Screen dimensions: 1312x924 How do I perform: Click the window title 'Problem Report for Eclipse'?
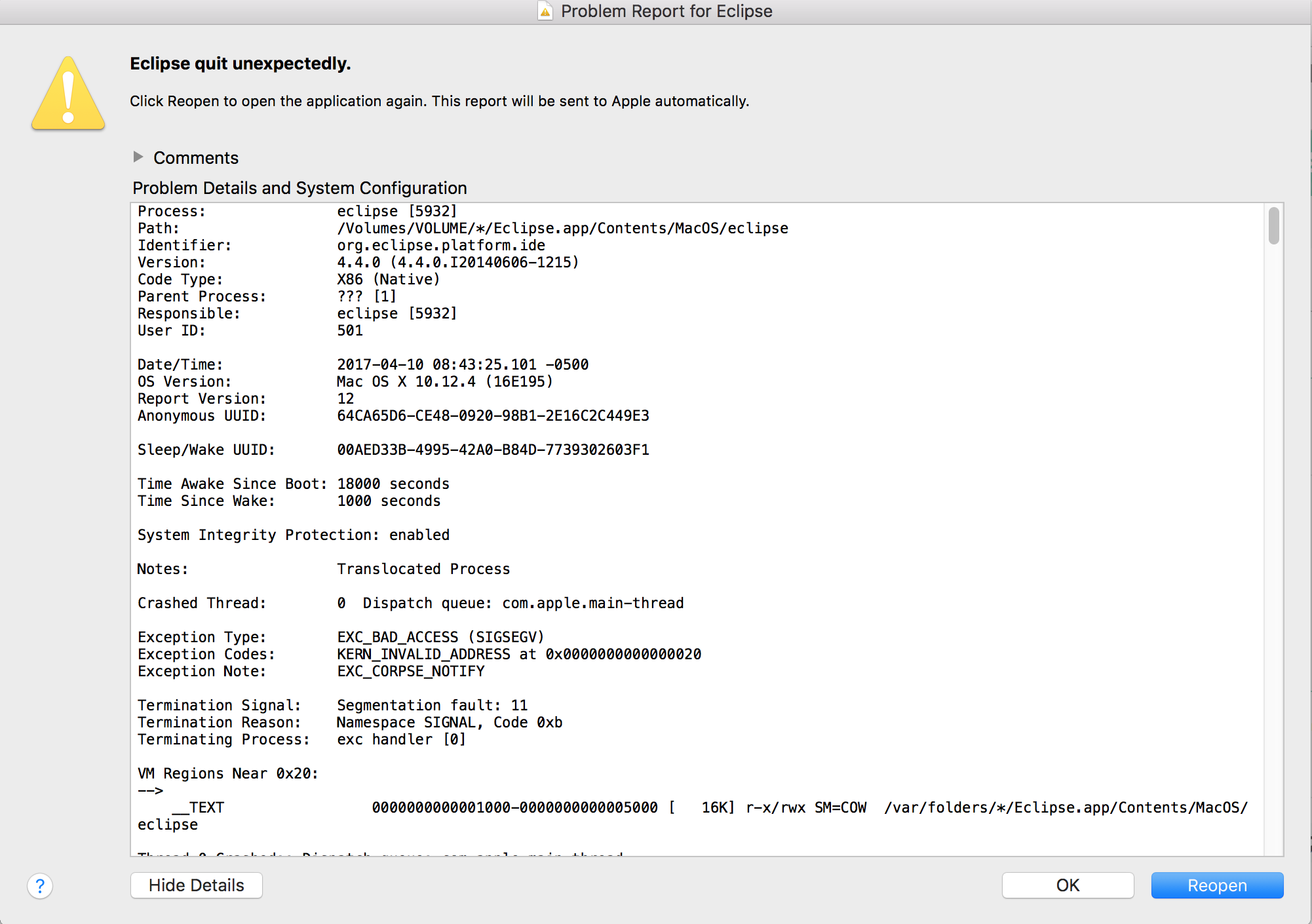tap(666, 11)
